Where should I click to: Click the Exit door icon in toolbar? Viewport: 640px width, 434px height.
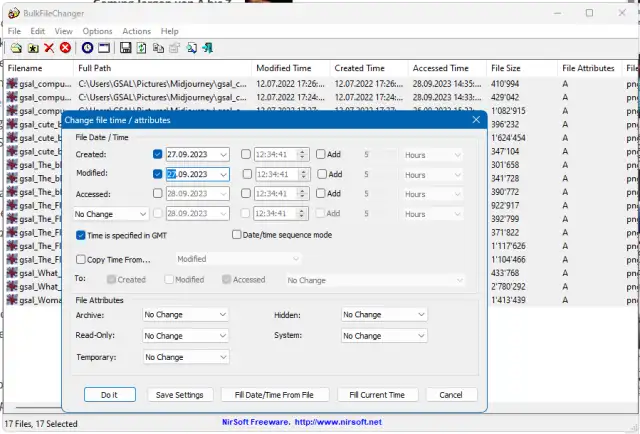pos(207,47)
